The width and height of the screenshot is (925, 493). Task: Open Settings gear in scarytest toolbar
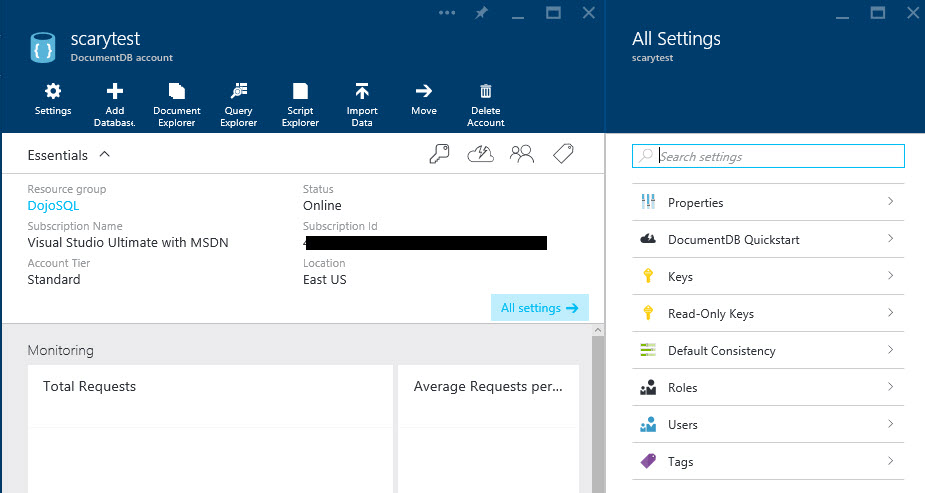53,99
